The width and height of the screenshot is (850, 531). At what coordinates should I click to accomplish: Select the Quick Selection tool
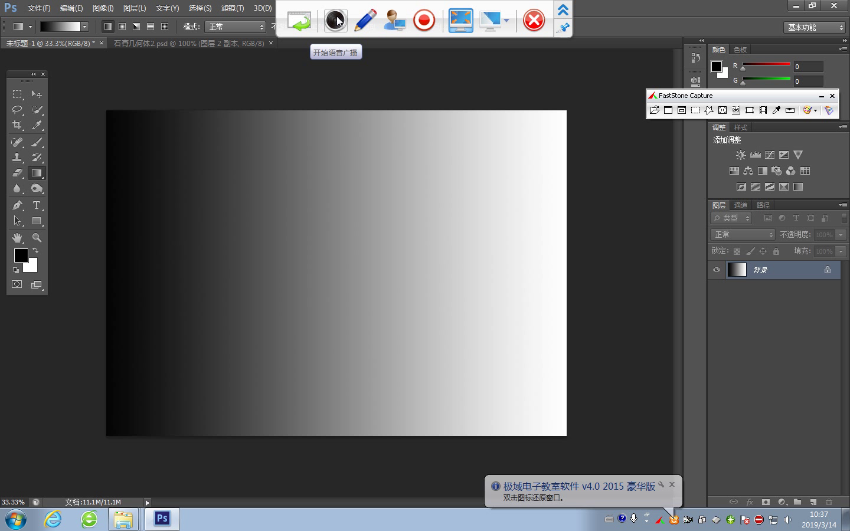click(36, 109)
